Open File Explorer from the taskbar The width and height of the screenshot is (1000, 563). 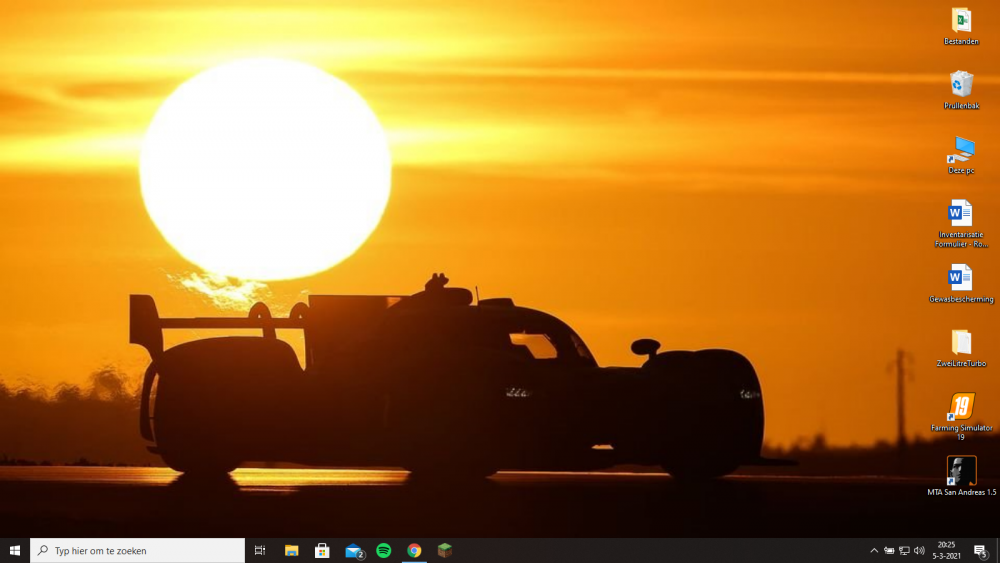pyautogui.click(x=292, y=551)
